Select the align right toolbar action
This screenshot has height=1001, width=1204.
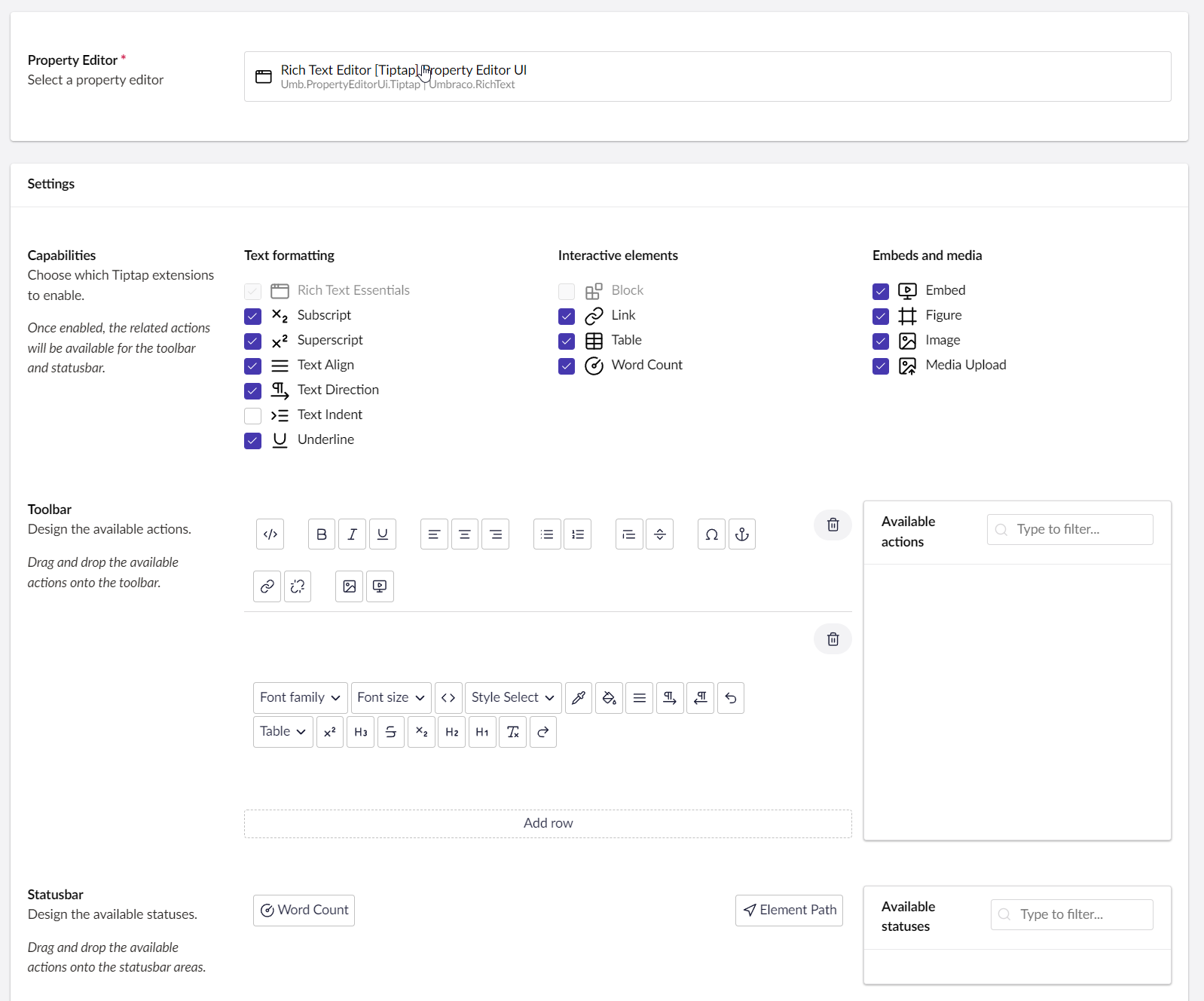coord(495,534)
